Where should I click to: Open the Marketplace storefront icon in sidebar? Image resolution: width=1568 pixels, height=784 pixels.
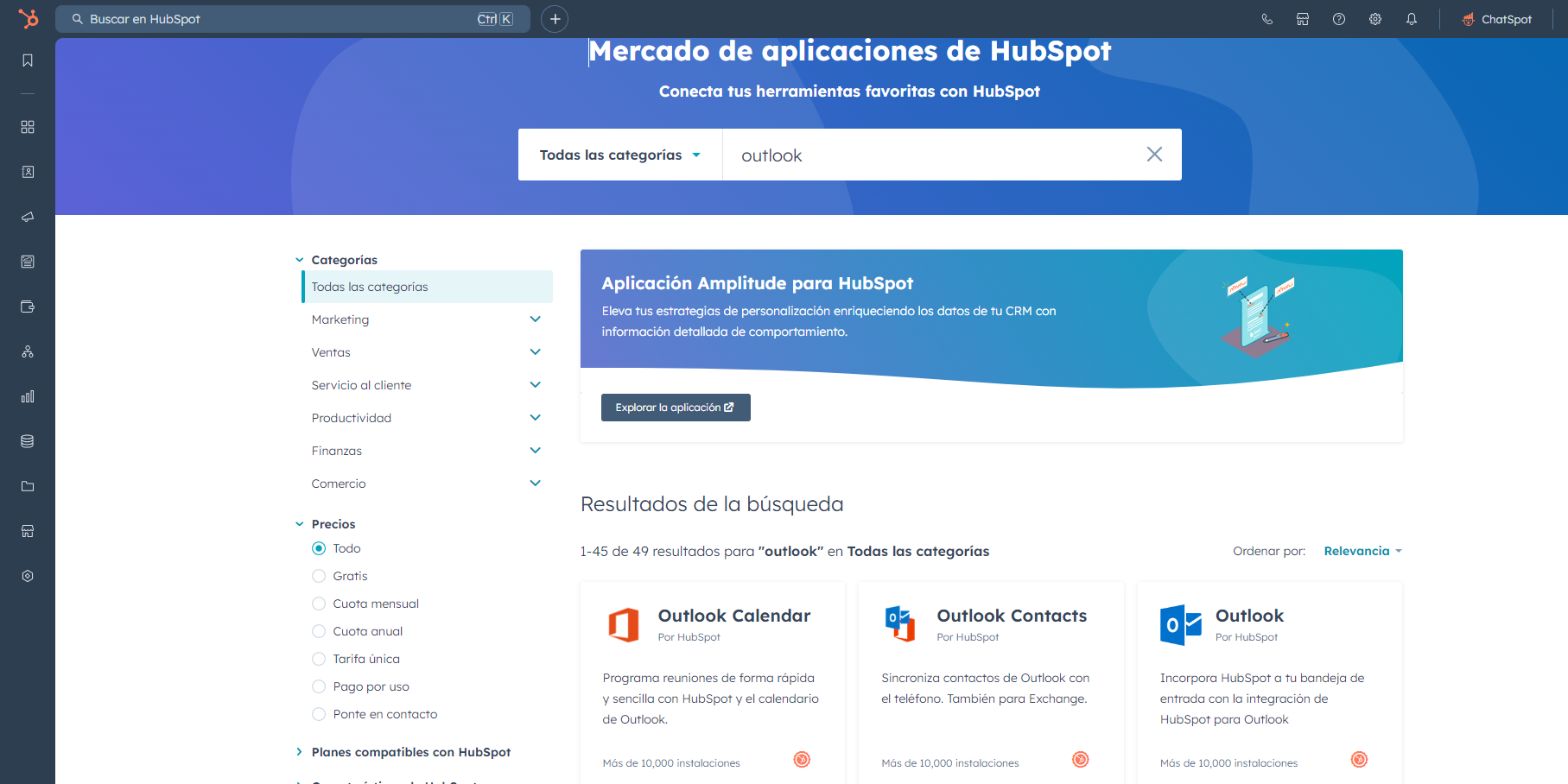[28, 531]
